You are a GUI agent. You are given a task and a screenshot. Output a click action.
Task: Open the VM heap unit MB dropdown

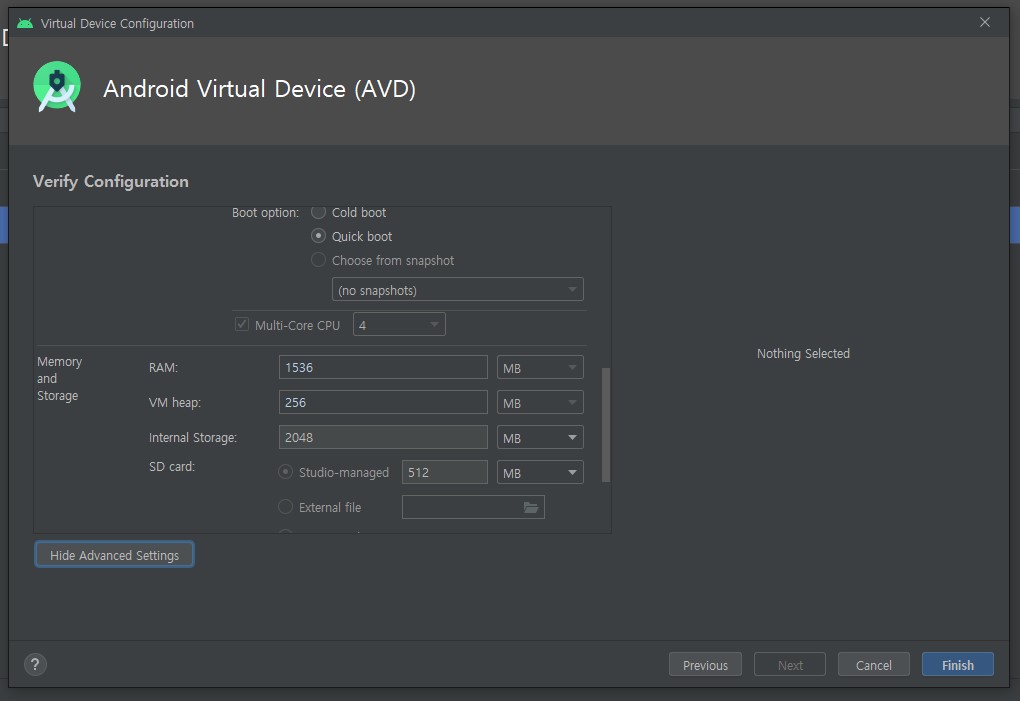[540, 403]
